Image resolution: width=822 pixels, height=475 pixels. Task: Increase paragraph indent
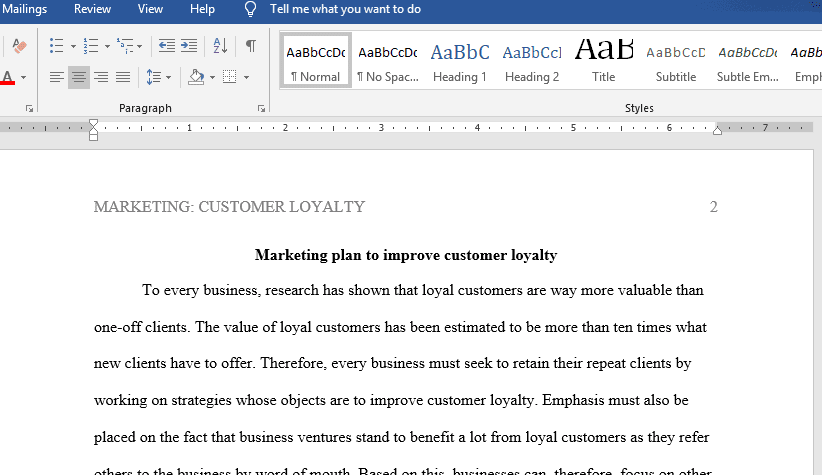[189, 46]
